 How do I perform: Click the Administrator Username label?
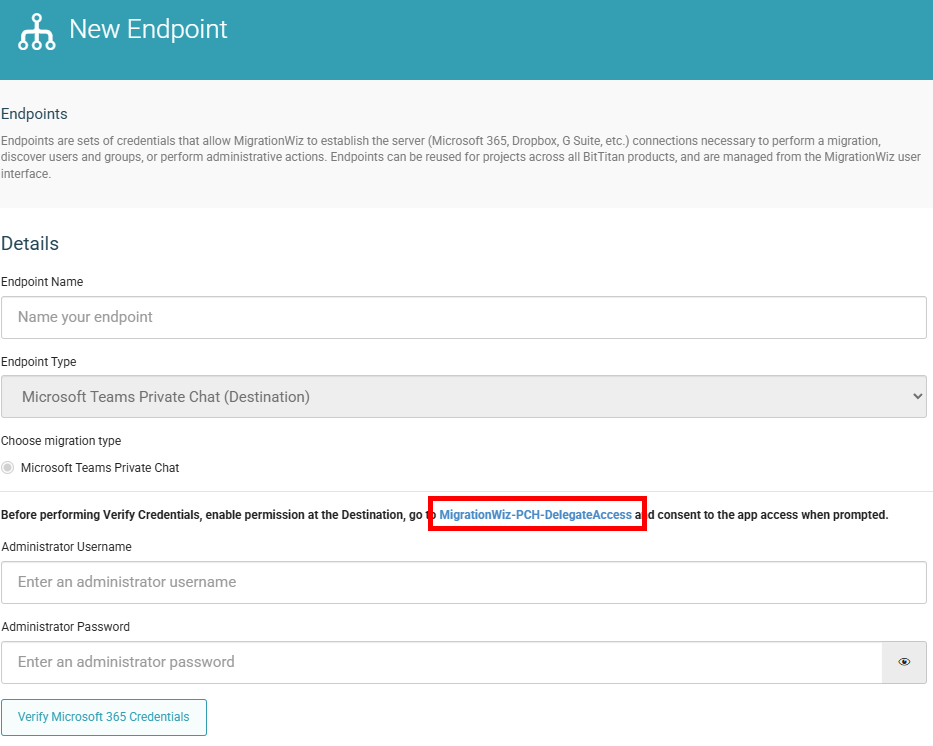pos(67,547)
